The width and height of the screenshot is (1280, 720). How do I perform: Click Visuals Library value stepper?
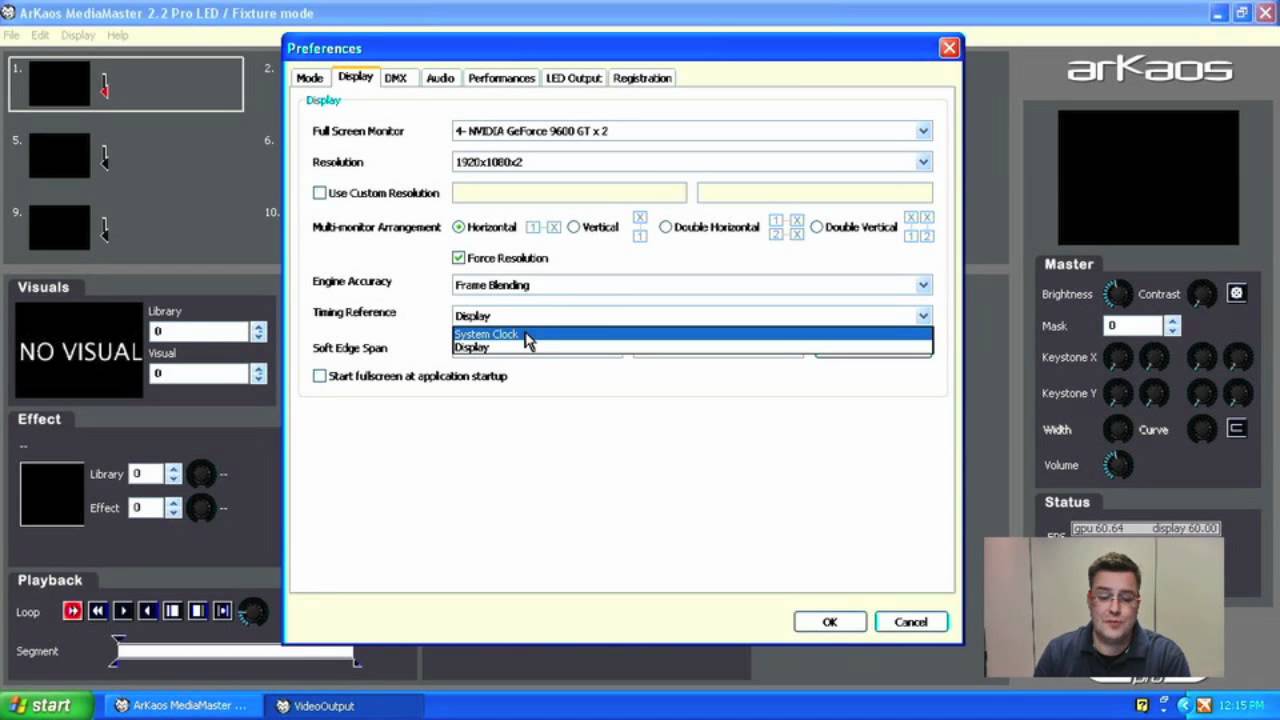click(x=258, y=331)
